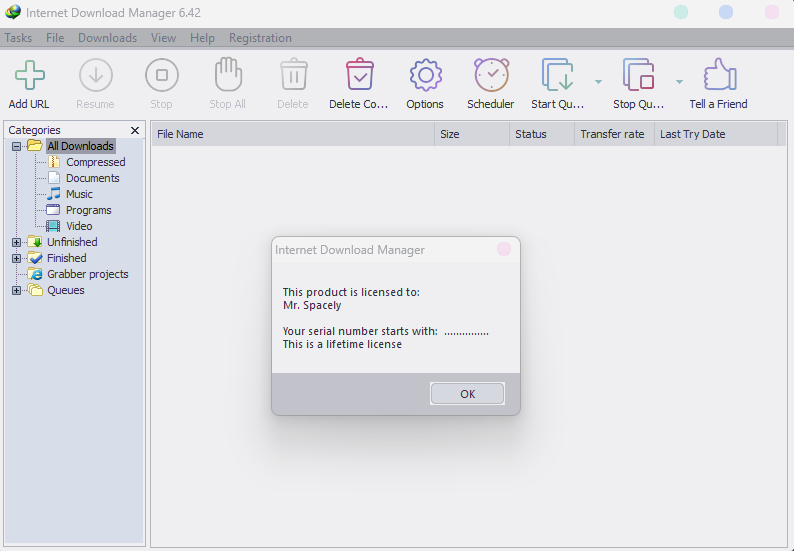Open the Downloads menu
794x551 pixels.
coord(107,38)
